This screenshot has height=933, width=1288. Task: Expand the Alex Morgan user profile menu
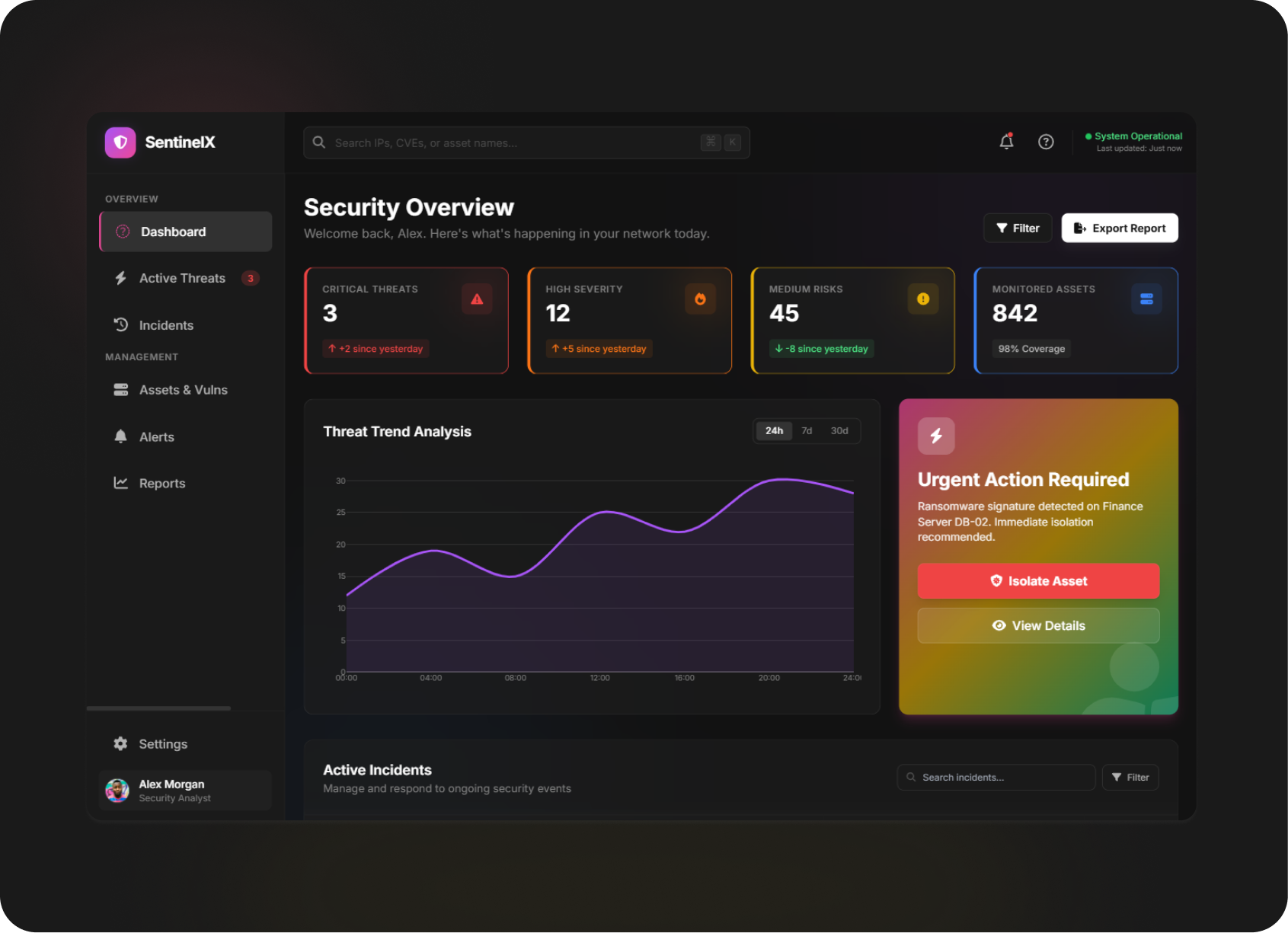point(185,791)
